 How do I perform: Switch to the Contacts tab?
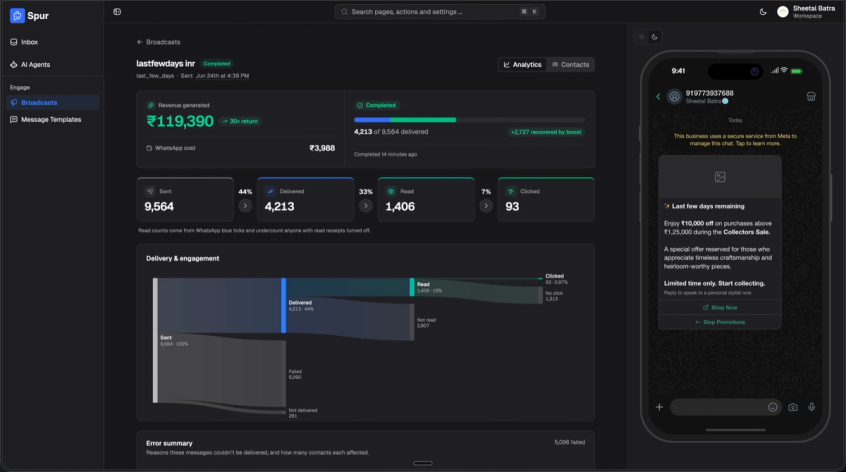coord(570,65)
